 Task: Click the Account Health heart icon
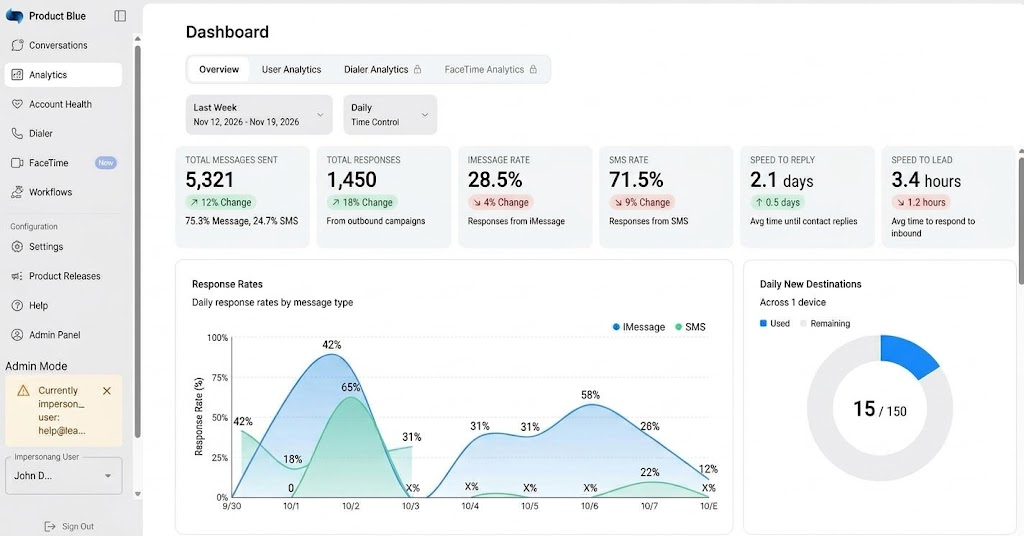18,104
